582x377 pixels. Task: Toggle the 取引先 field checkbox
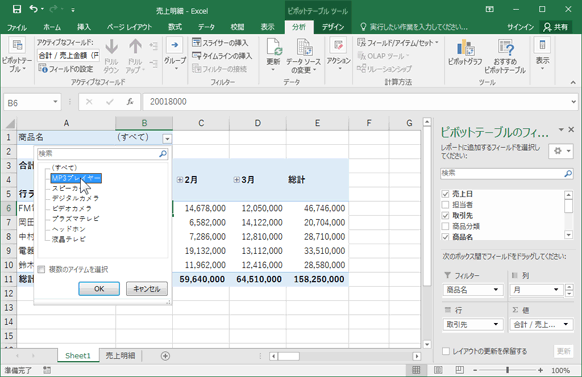point(445,215)
